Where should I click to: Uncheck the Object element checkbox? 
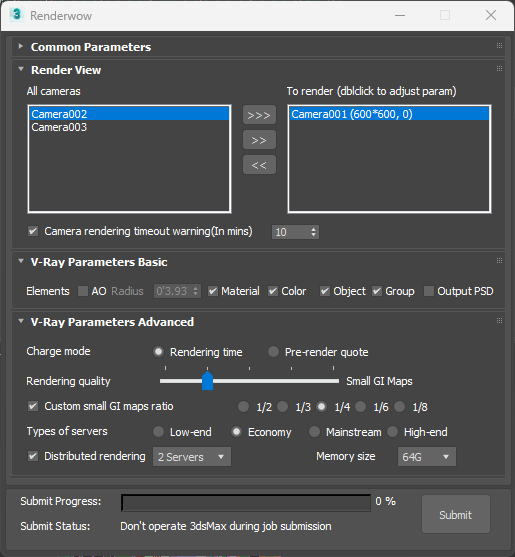pyautogui.click(x=325, y=291)
